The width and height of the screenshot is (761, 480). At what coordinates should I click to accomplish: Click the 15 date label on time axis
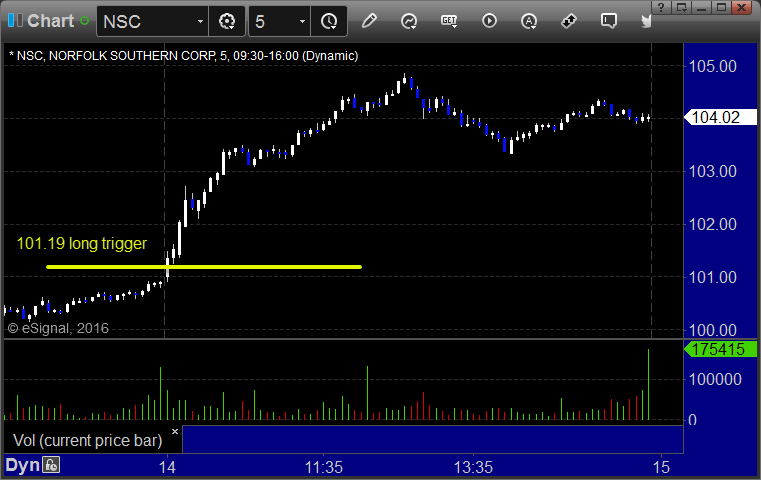coord(661,467)
